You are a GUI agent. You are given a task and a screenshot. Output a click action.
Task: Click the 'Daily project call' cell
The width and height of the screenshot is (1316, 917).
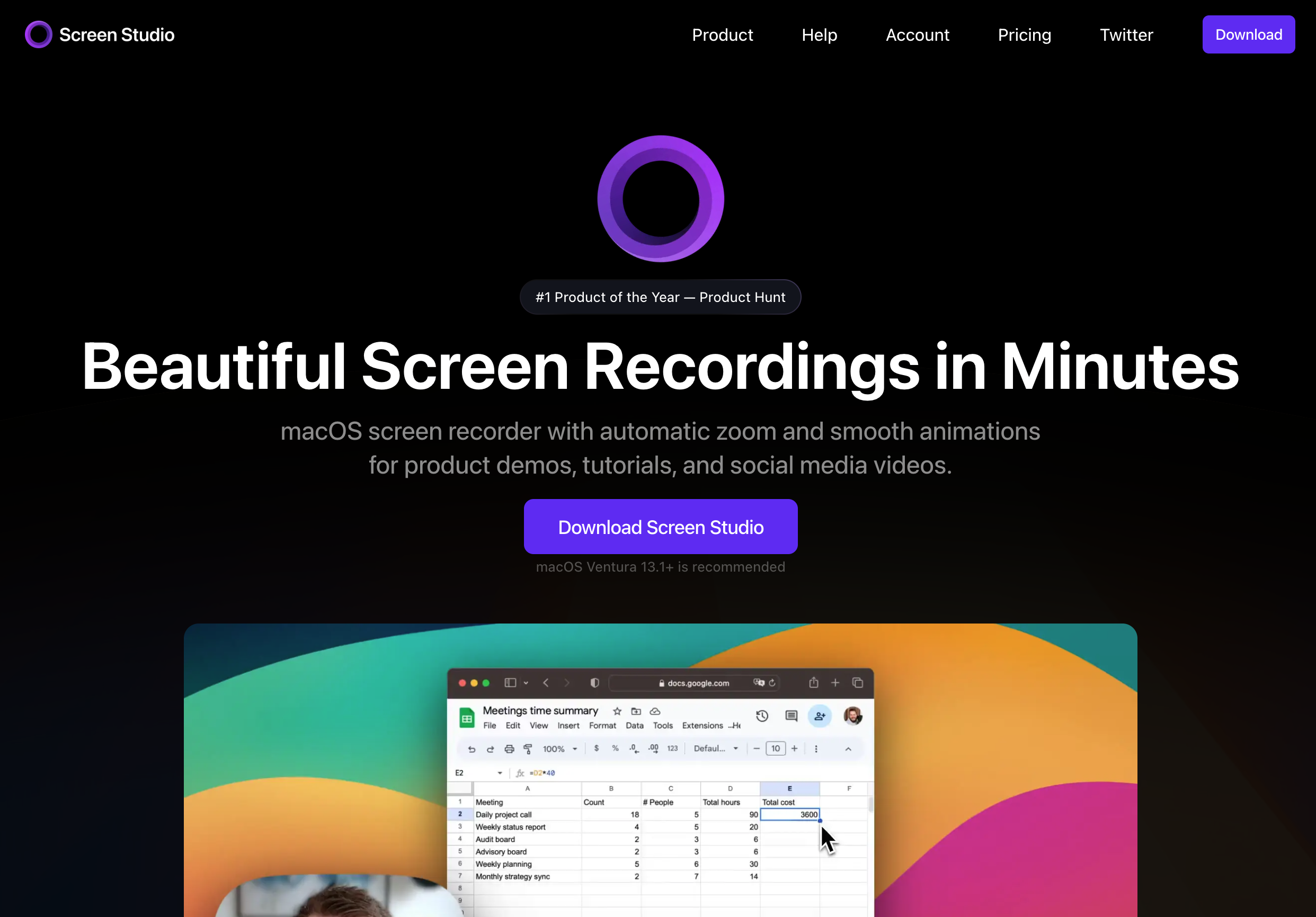point(527,815)
